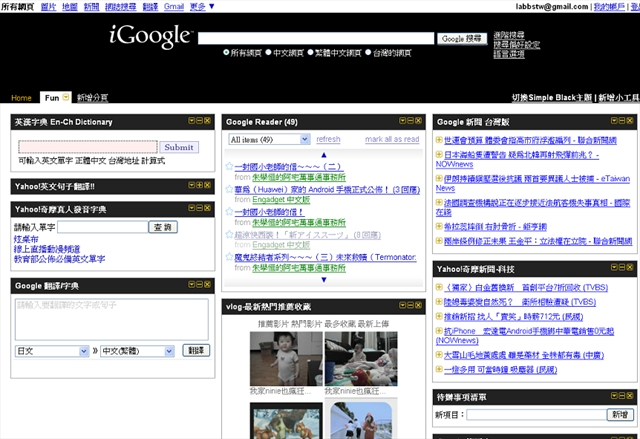Expand the first Google 新聞 headline
This screenshot has height=439, width=640.
tap(439, 140)
